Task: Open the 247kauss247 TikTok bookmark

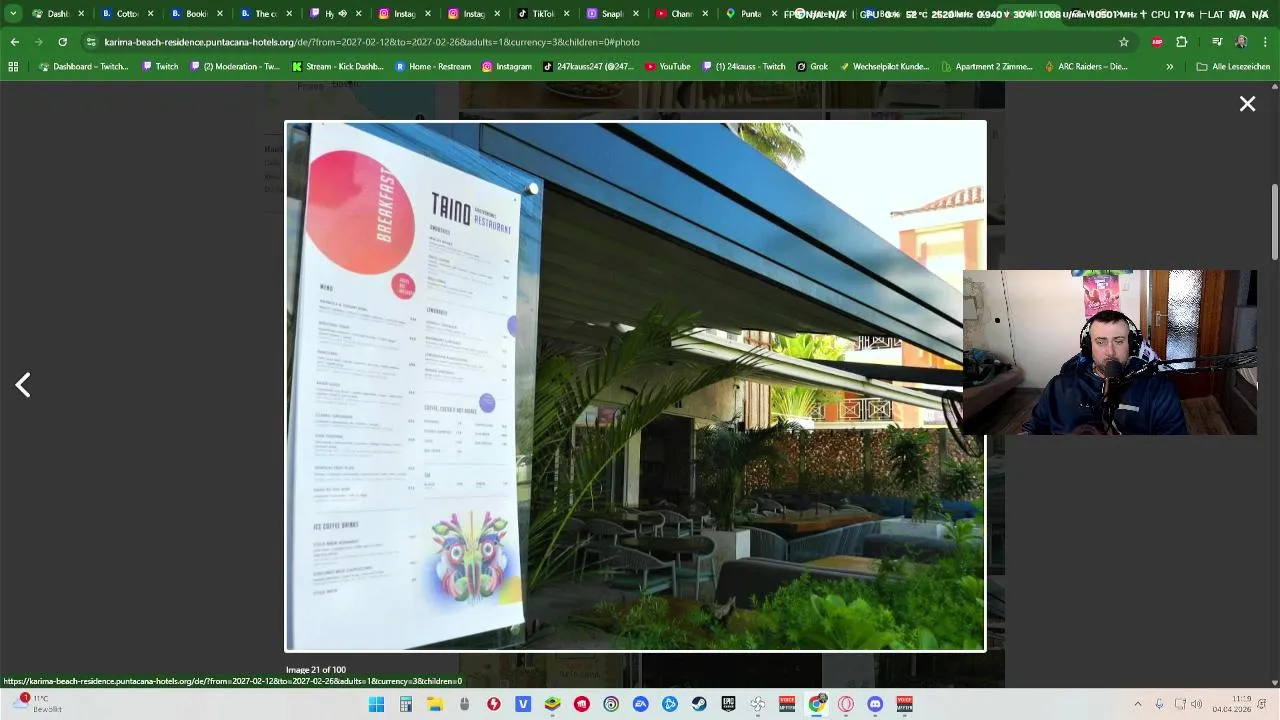Action: tap(588, 66)
